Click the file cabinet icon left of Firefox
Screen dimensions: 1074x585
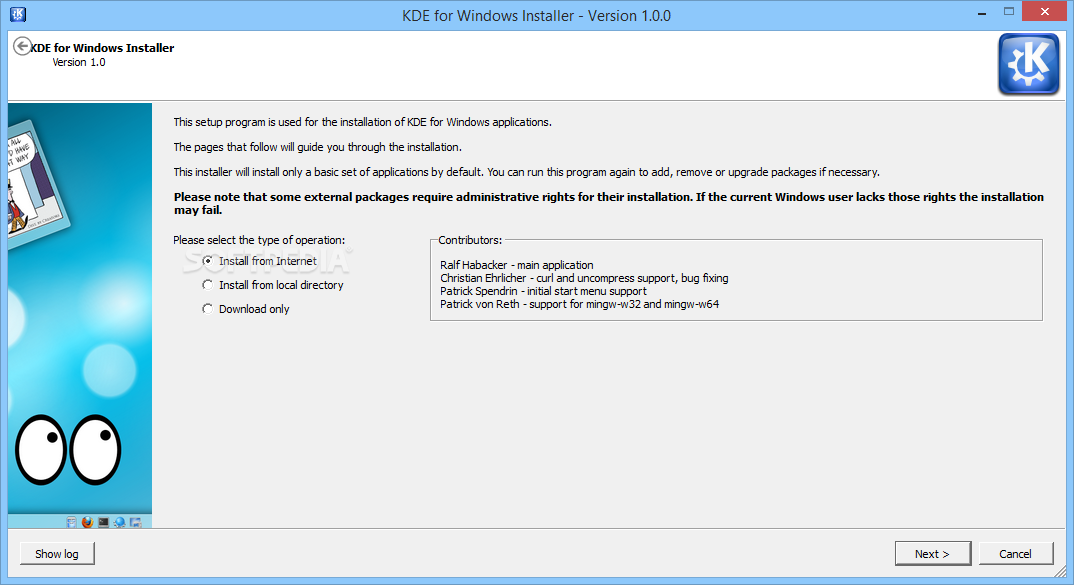(72, 522)
